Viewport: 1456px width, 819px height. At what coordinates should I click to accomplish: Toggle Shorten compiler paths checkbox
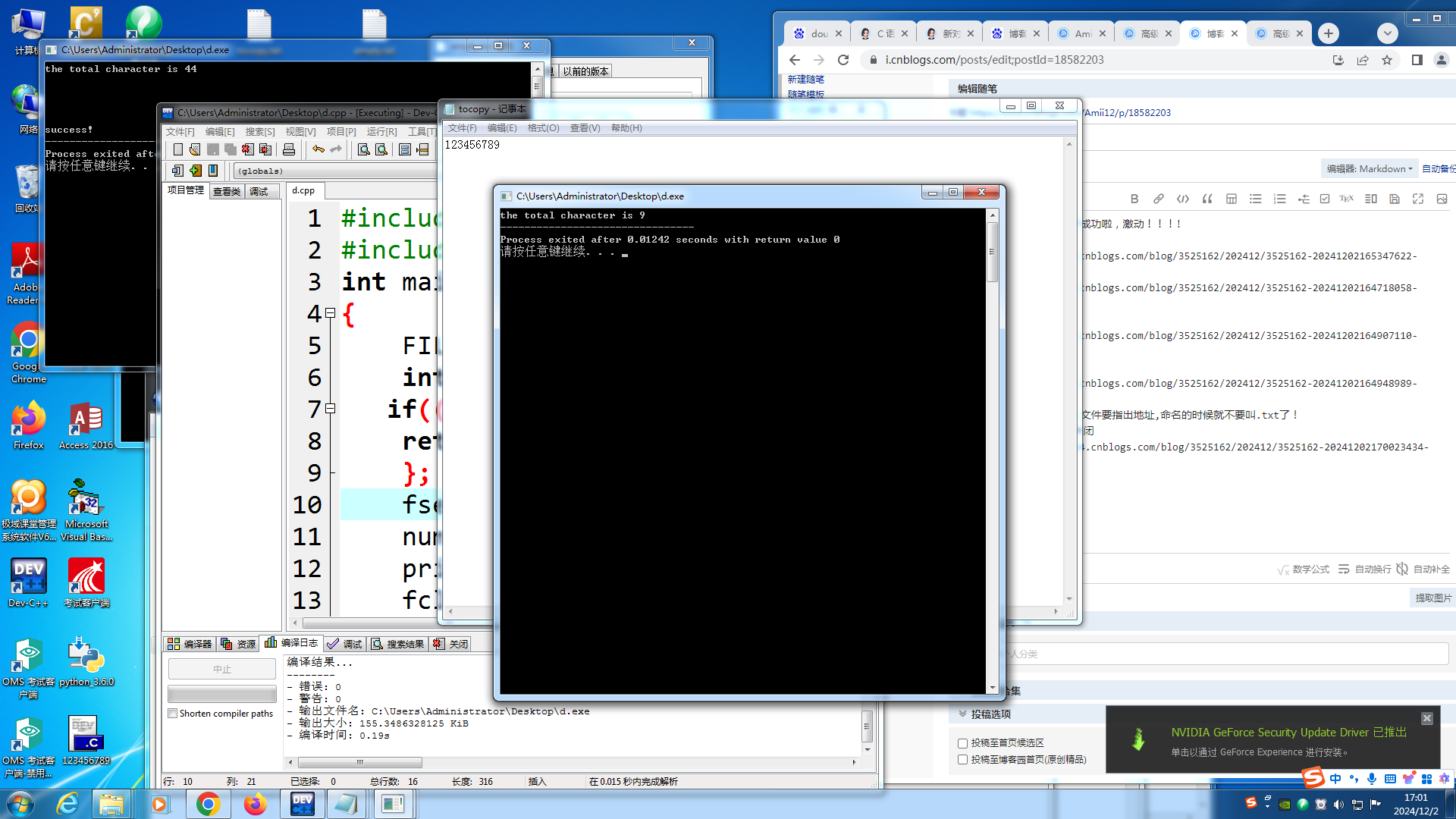tap(173, 714)
